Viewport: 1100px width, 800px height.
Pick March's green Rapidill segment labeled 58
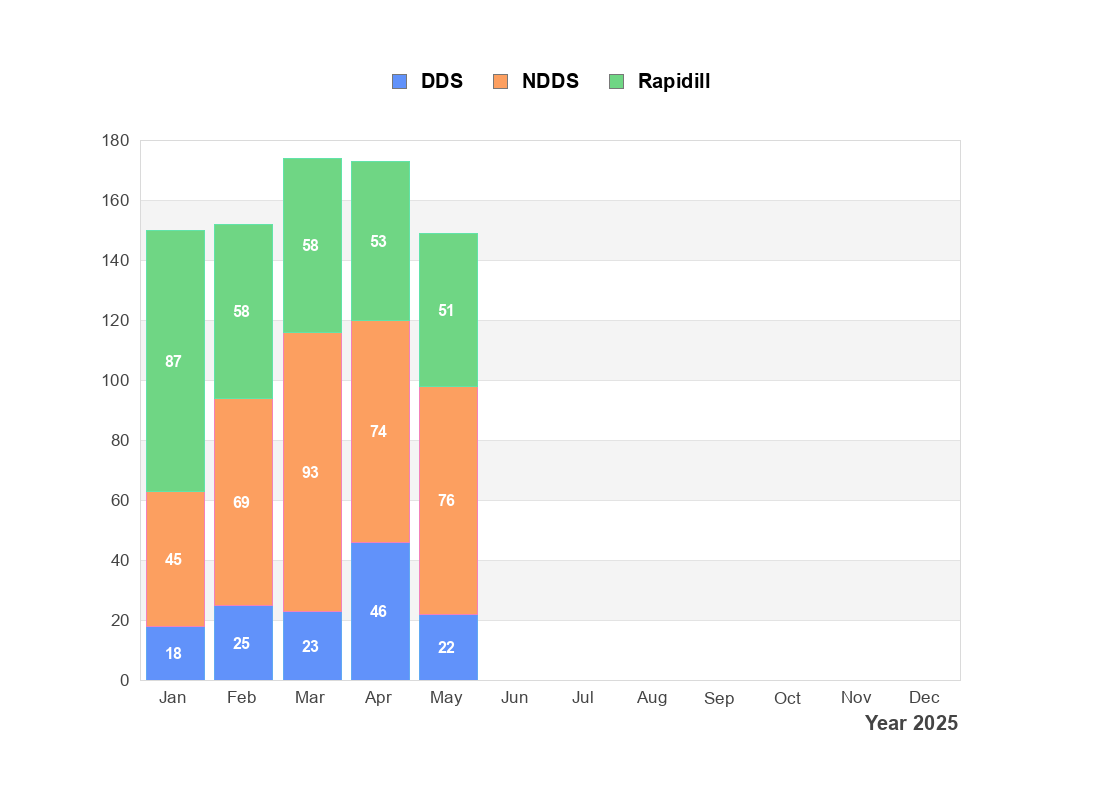click(x=312, y=245)
